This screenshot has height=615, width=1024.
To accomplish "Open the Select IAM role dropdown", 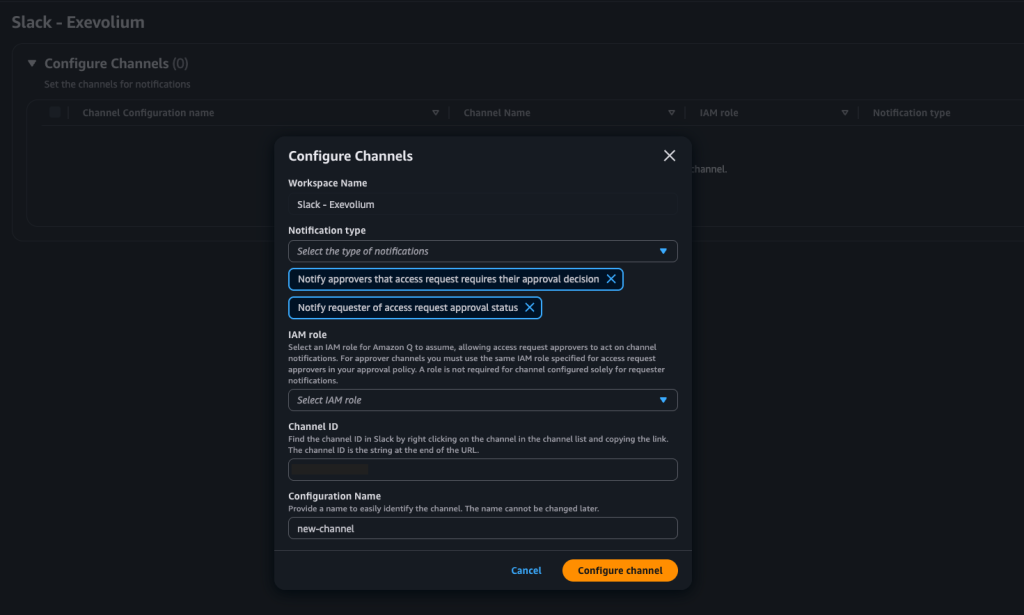I will [482, 400].
